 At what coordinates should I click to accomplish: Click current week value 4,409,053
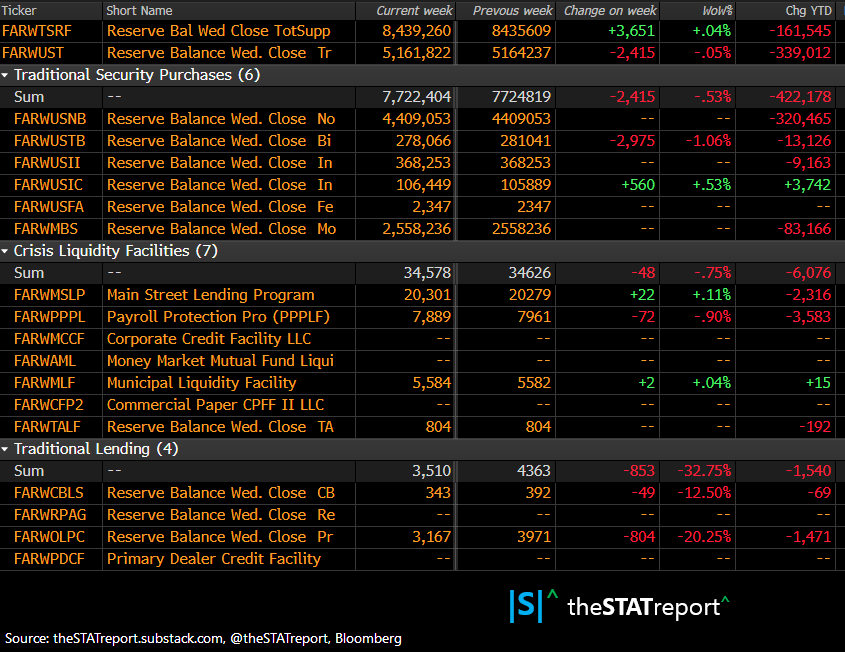tap(417, 119)
